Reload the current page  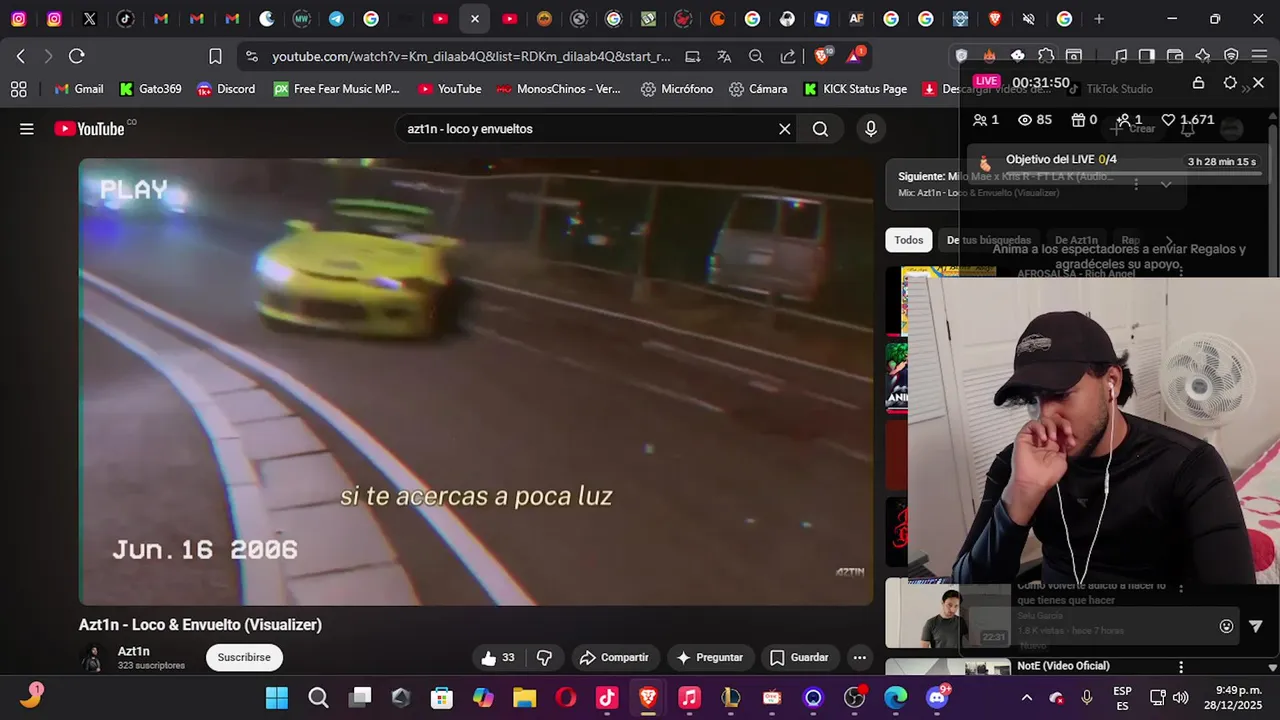coord(76,56)
